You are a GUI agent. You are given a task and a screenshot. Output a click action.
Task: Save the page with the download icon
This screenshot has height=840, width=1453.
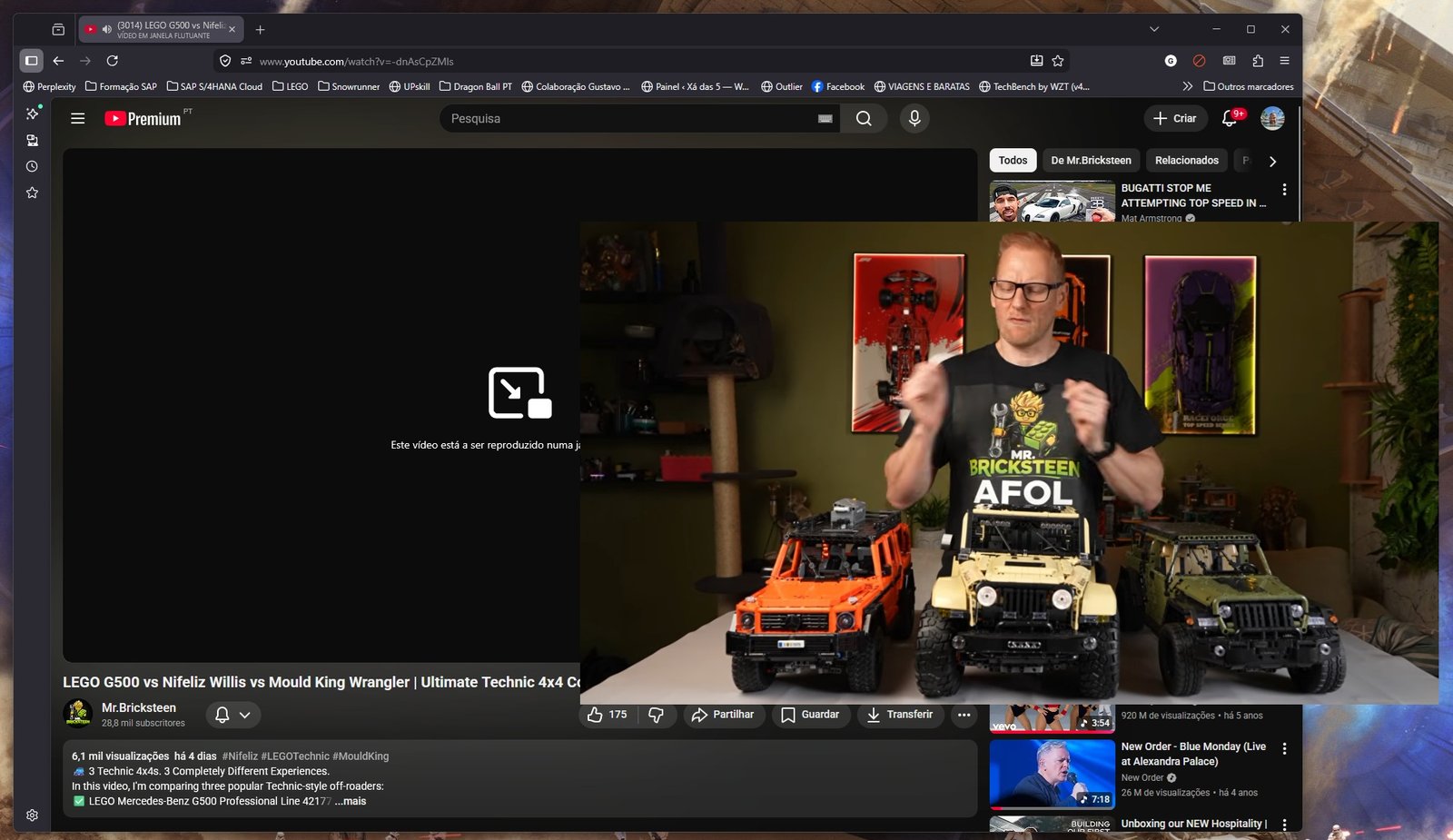1036,61
